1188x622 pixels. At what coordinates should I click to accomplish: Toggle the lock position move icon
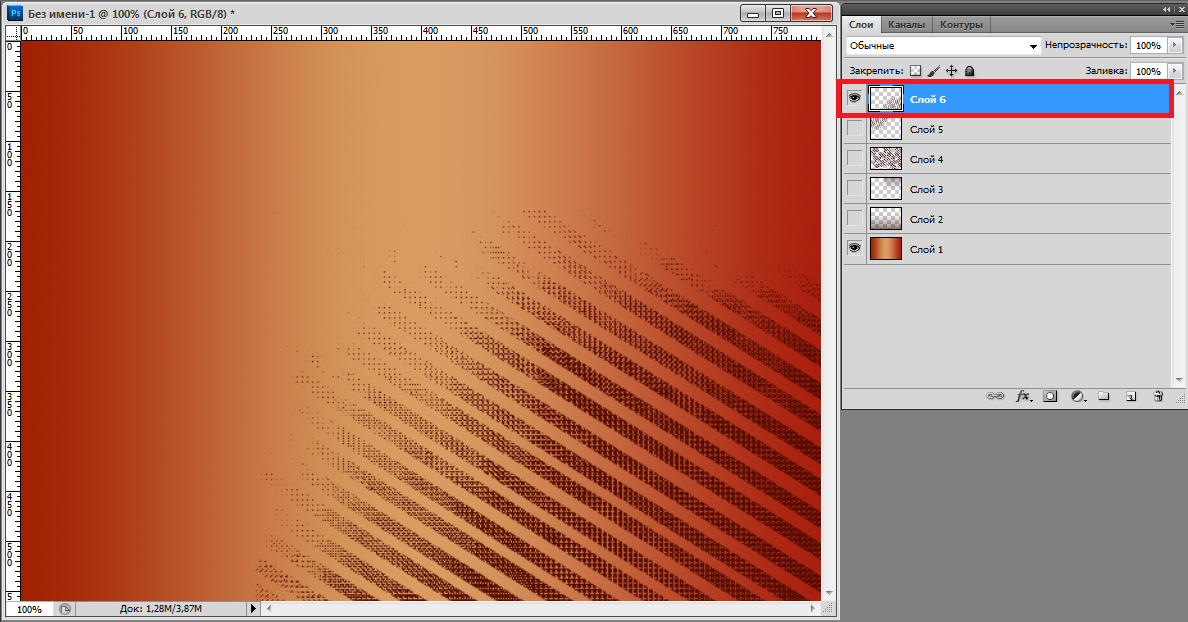(952, 70)
